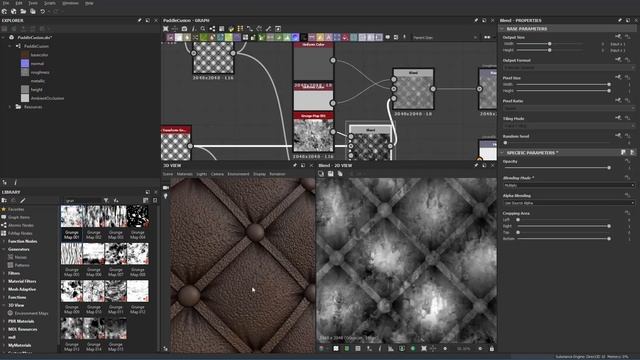This screenshot has width=640, height=360.
Task: Click the lock icon in 2D View bottom bar
Action: click(x=492, y=349)
